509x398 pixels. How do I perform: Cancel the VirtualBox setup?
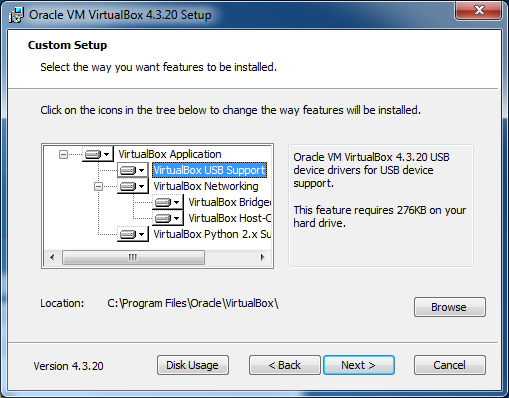(x=450, y=365)
